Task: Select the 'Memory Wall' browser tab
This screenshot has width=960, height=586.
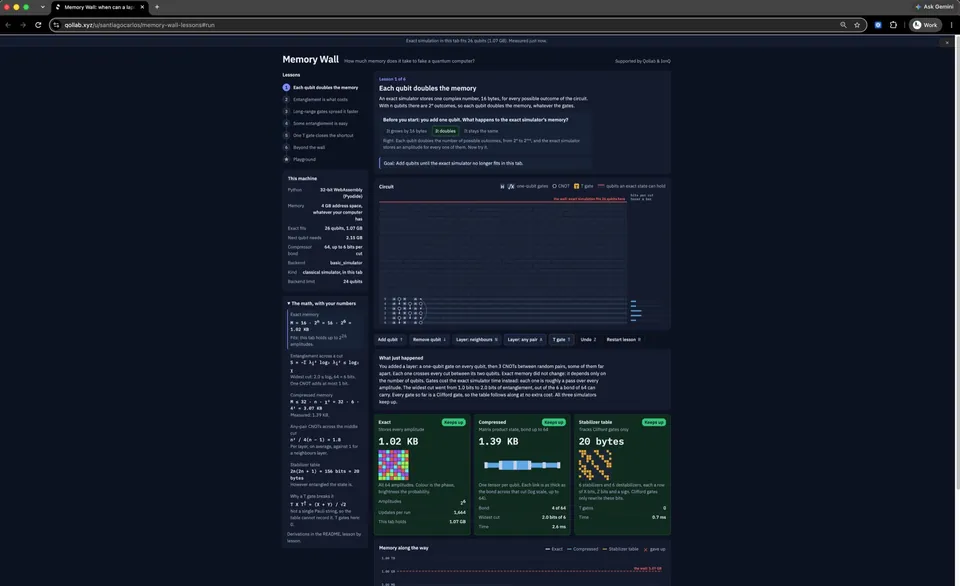Action: coord(100,7)
